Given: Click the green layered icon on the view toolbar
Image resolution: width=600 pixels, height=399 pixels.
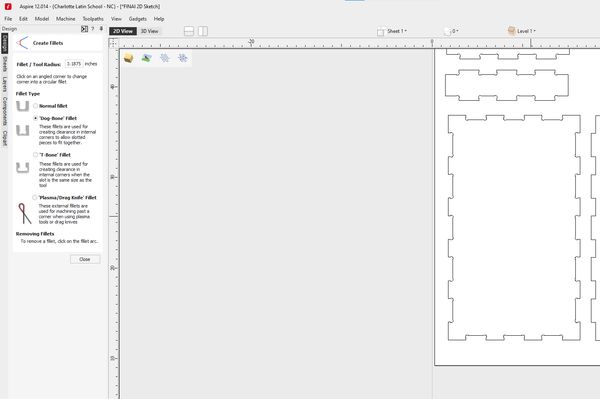Looking at the screenshot, I should click(x=147, y=58).
